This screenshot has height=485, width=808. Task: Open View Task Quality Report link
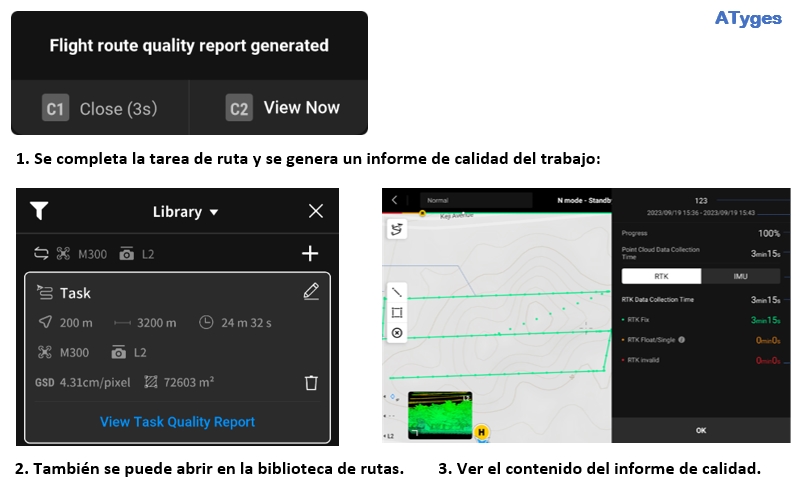(177, 422)
